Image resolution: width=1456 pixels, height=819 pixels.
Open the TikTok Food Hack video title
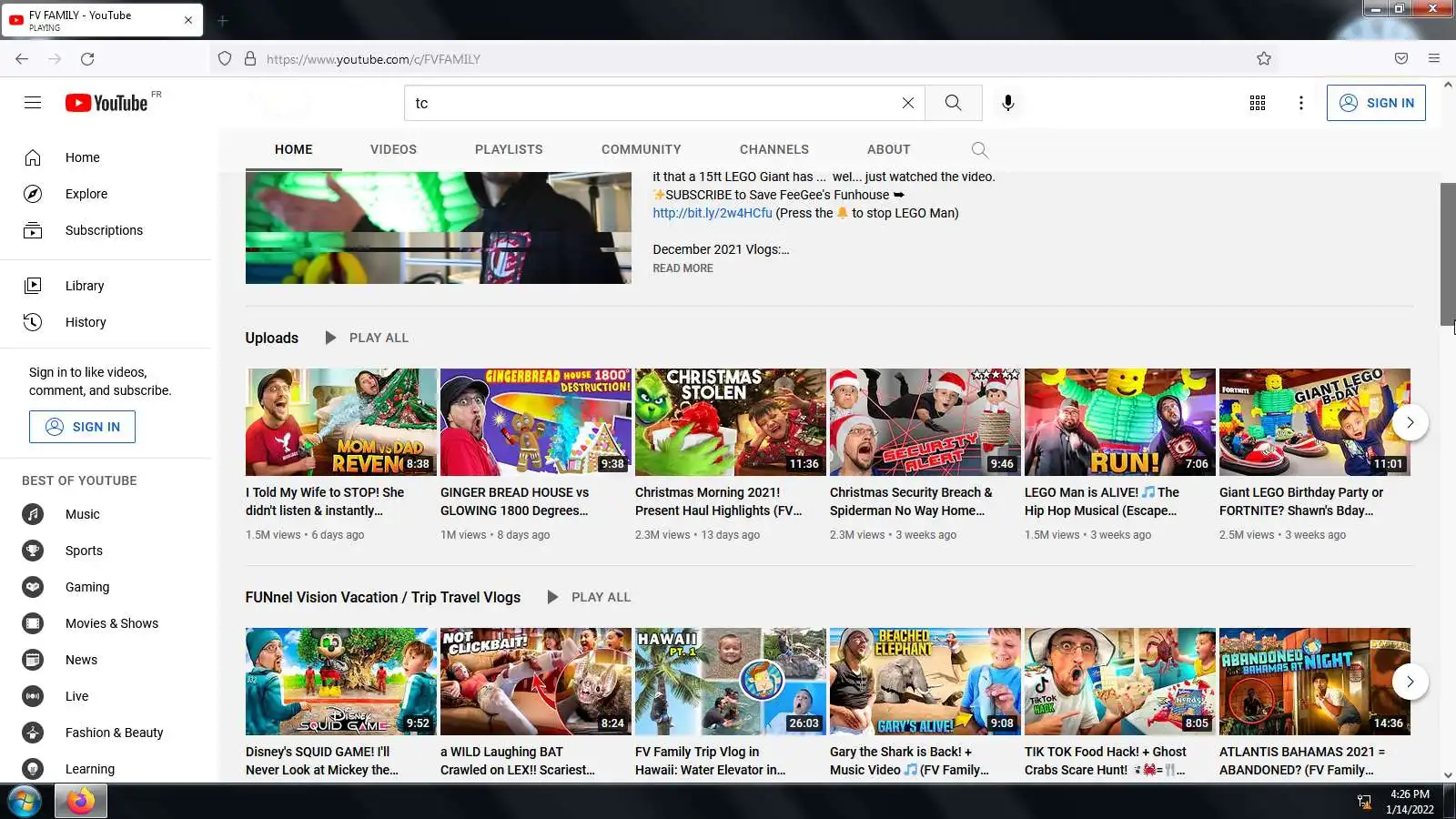click(1106, 761)
